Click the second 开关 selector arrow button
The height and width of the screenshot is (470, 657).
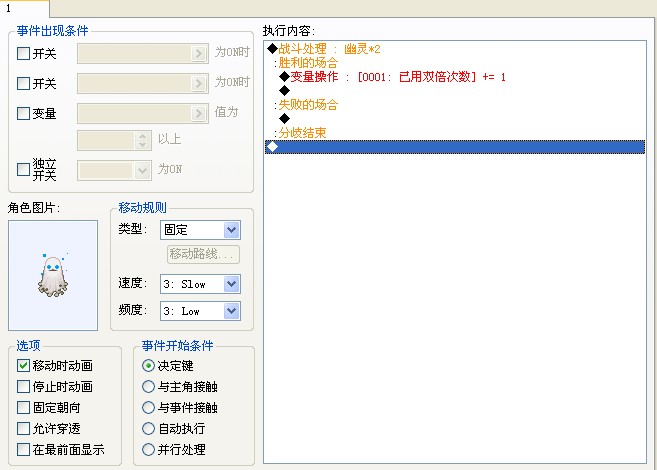click(x=199, y=83)
